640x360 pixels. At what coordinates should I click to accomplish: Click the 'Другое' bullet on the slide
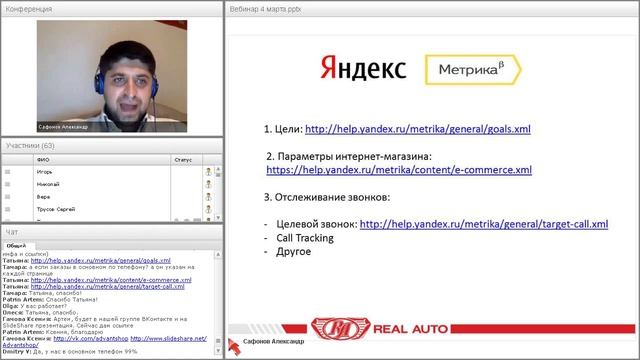click(293, 251)
